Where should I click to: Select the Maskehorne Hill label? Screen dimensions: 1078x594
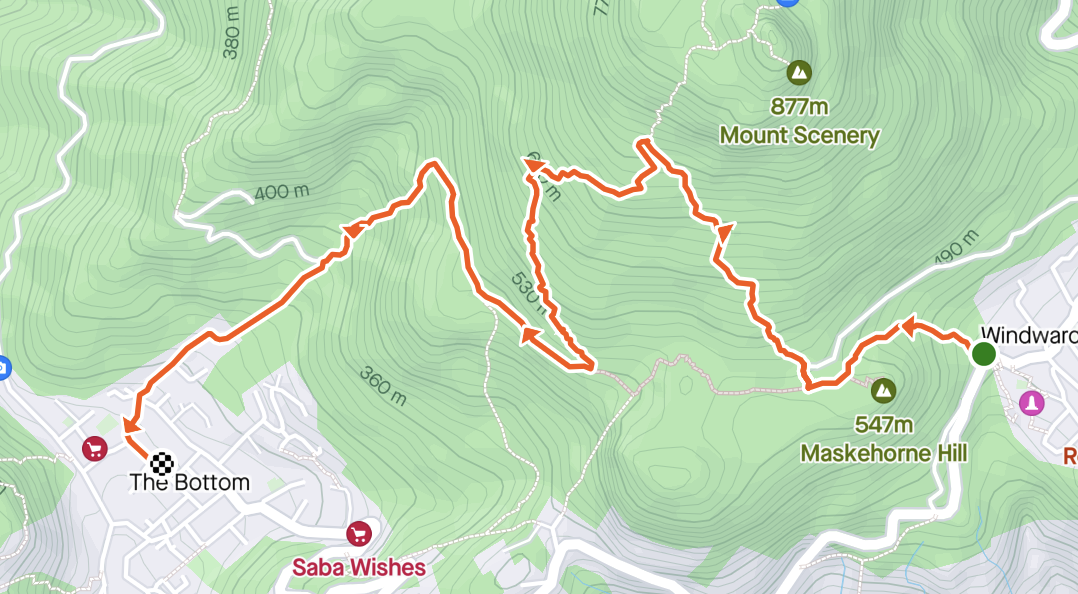pos(884,453)
